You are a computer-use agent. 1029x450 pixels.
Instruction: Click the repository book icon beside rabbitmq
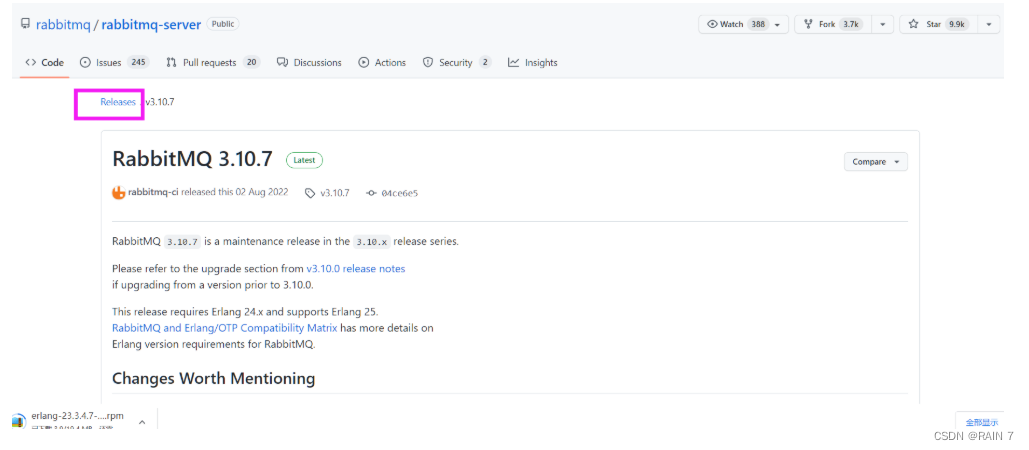pos(26,24)
